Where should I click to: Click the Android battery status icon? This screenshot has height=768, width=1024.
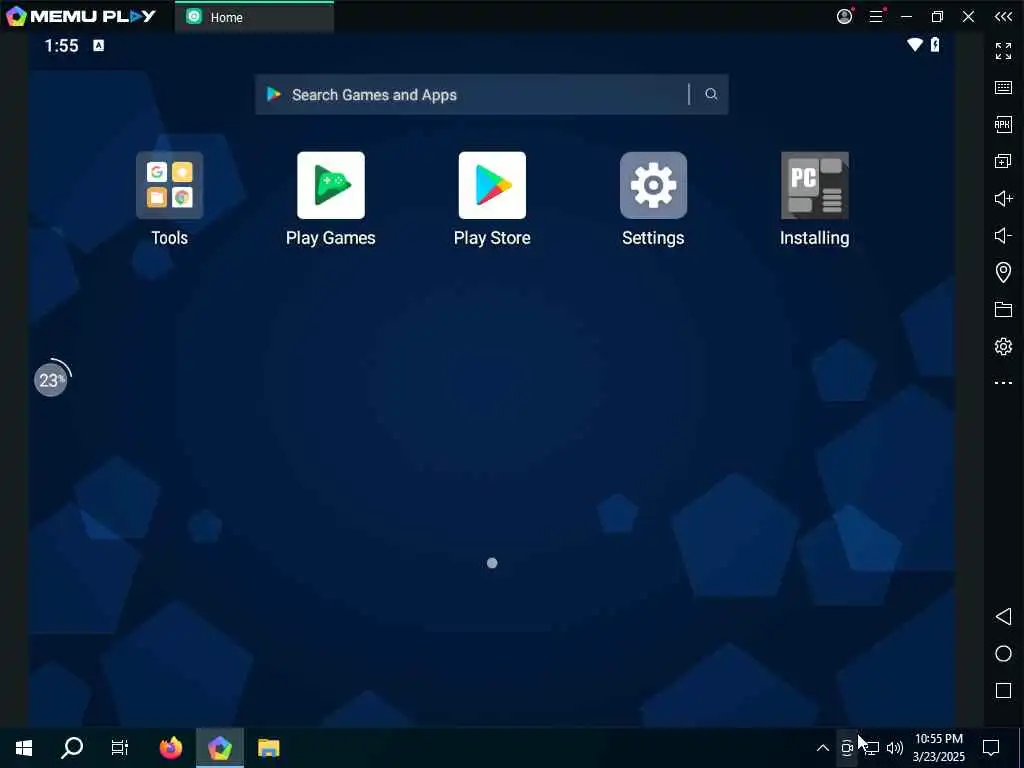click(935, 44)
